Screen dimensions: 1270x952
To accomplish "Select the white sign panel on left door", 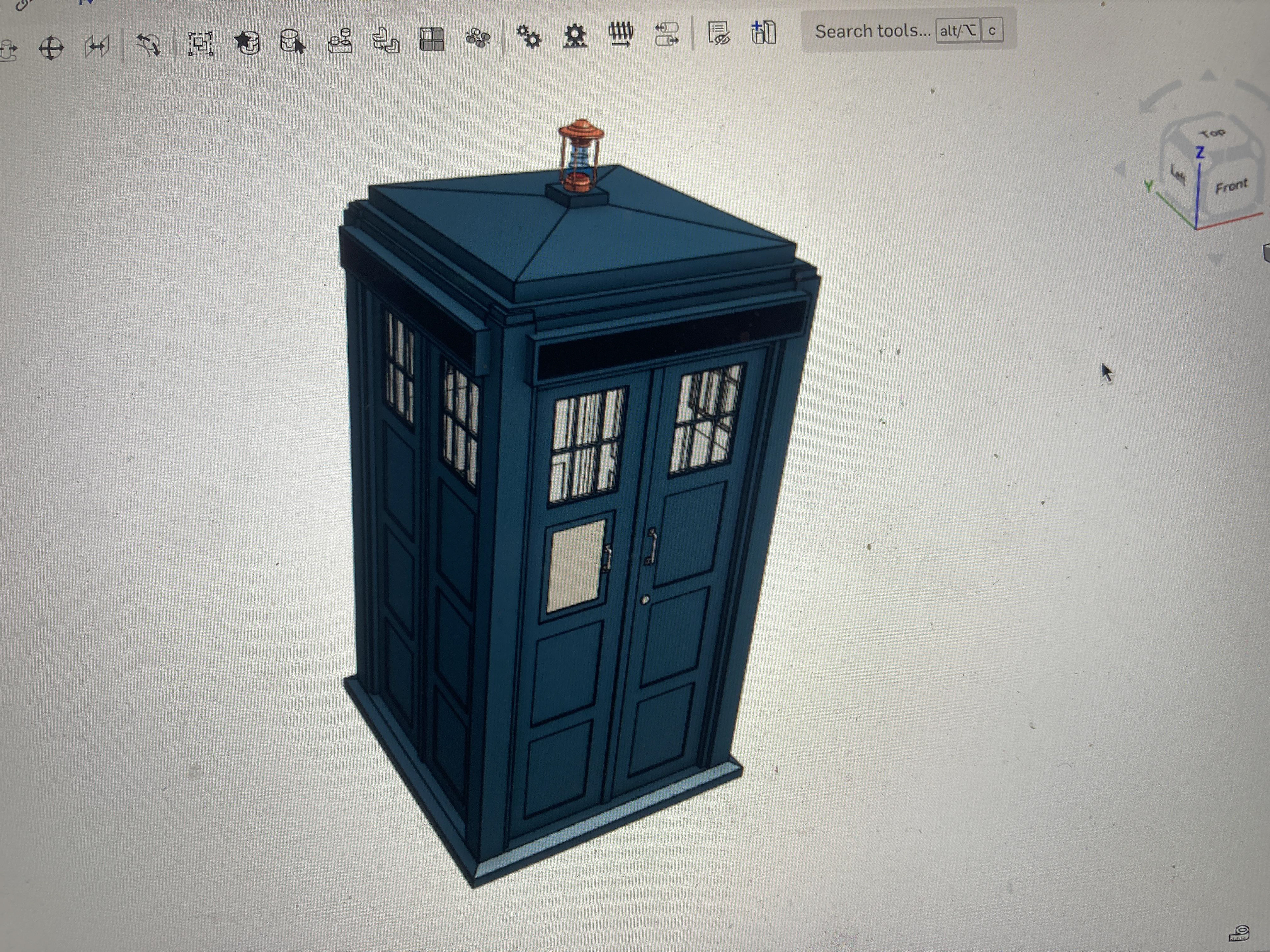I will pyautogui.click(x=576, y=566).
